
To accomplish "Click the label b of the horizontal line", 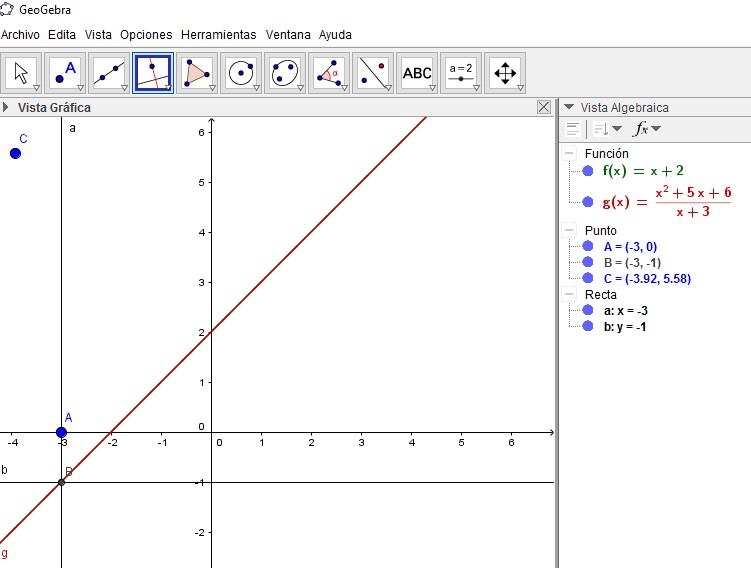I will tap(4, 469).
